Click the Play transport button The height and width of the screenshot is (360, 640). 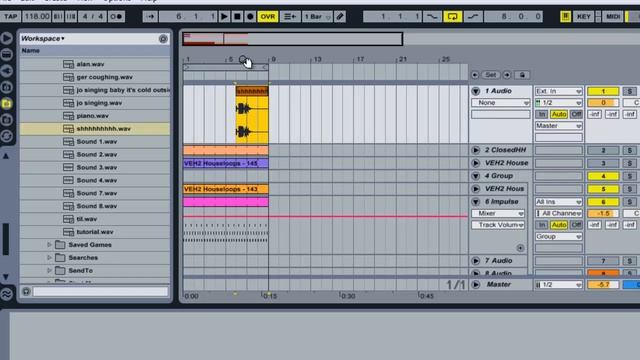(x=224, y=17)
